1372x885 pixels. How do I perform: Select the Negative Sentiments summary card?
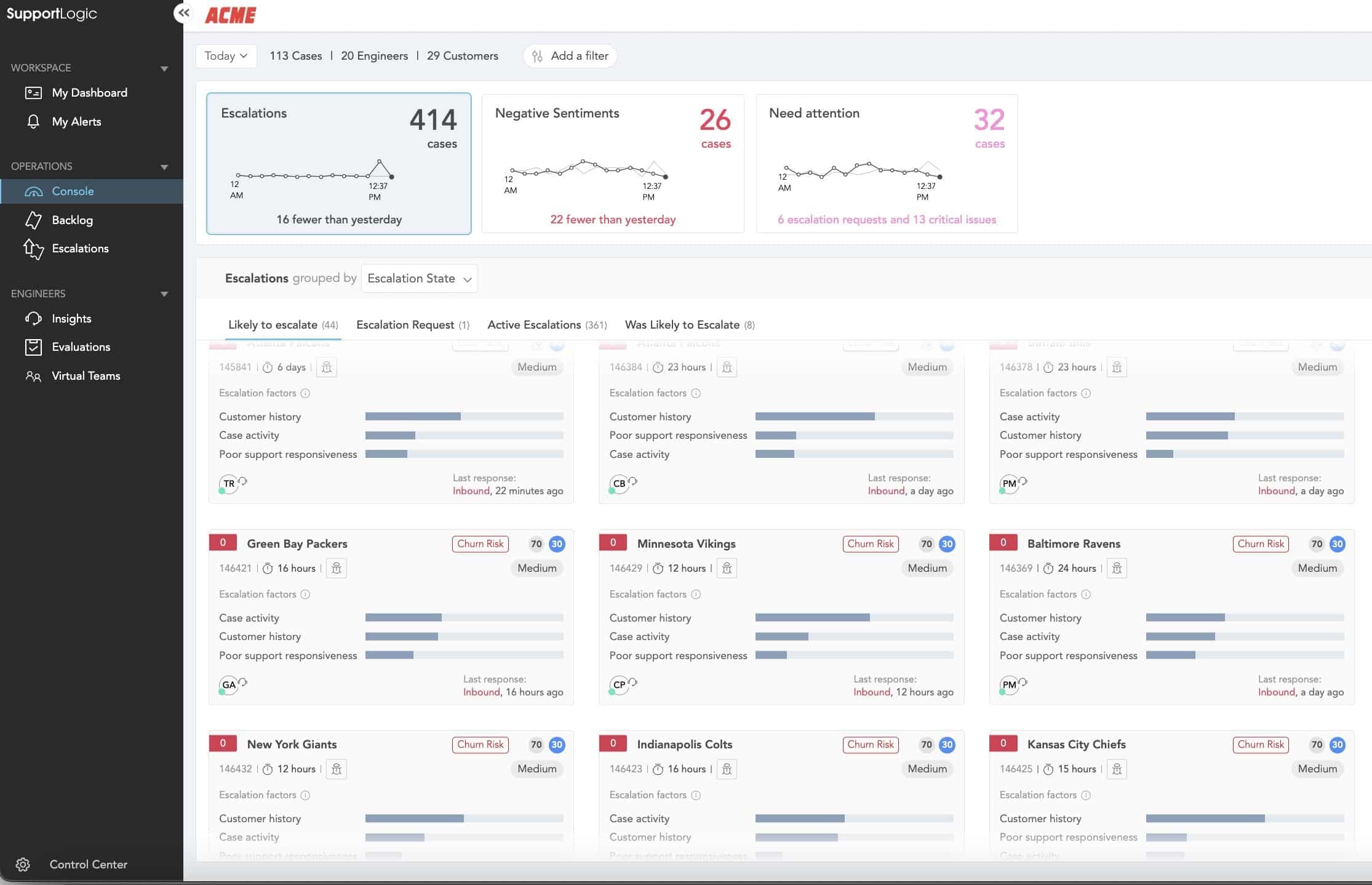pos(612,164)
